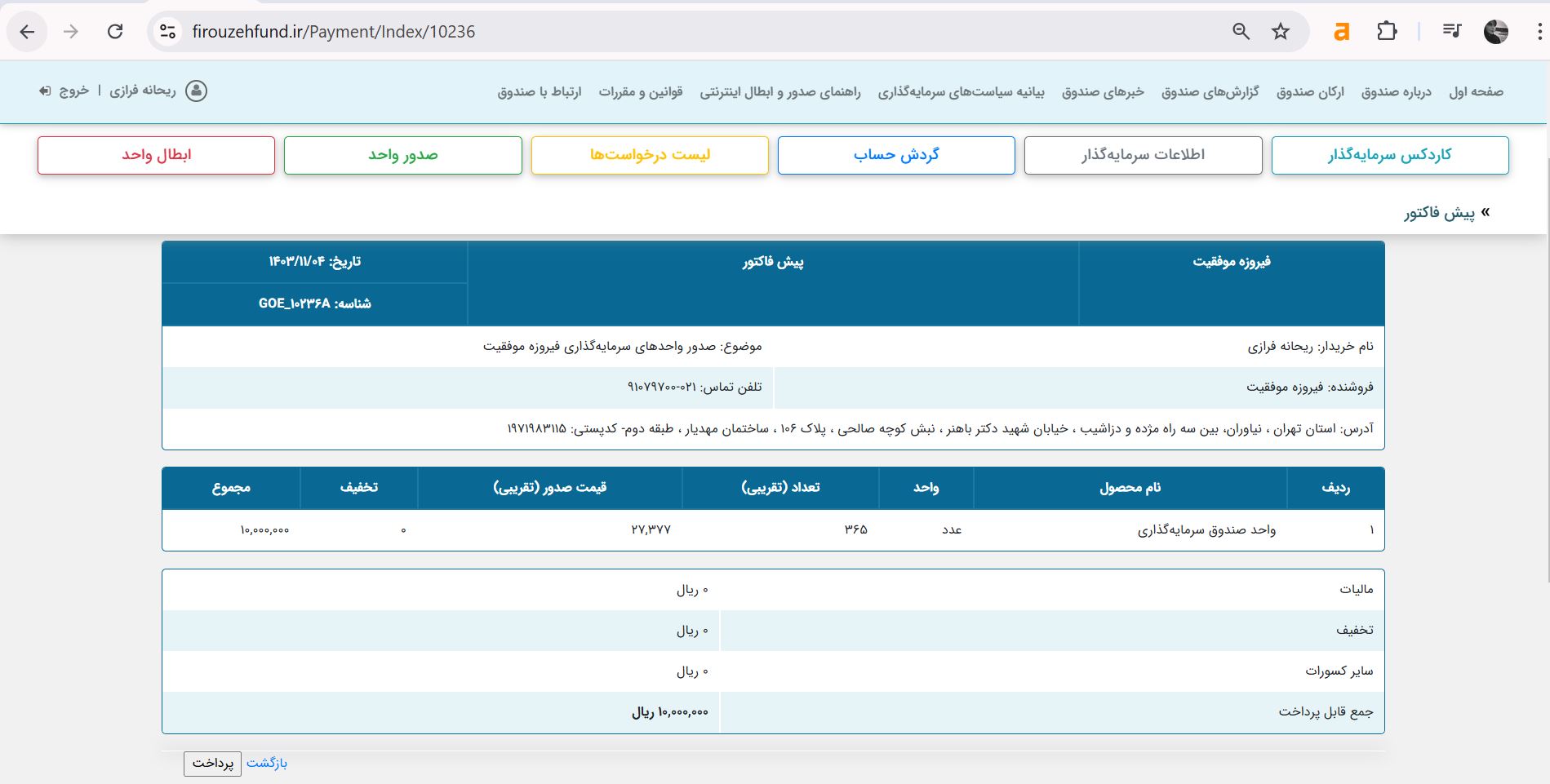
Task: Click the browser forward arrow
Action: pos(71,32)
